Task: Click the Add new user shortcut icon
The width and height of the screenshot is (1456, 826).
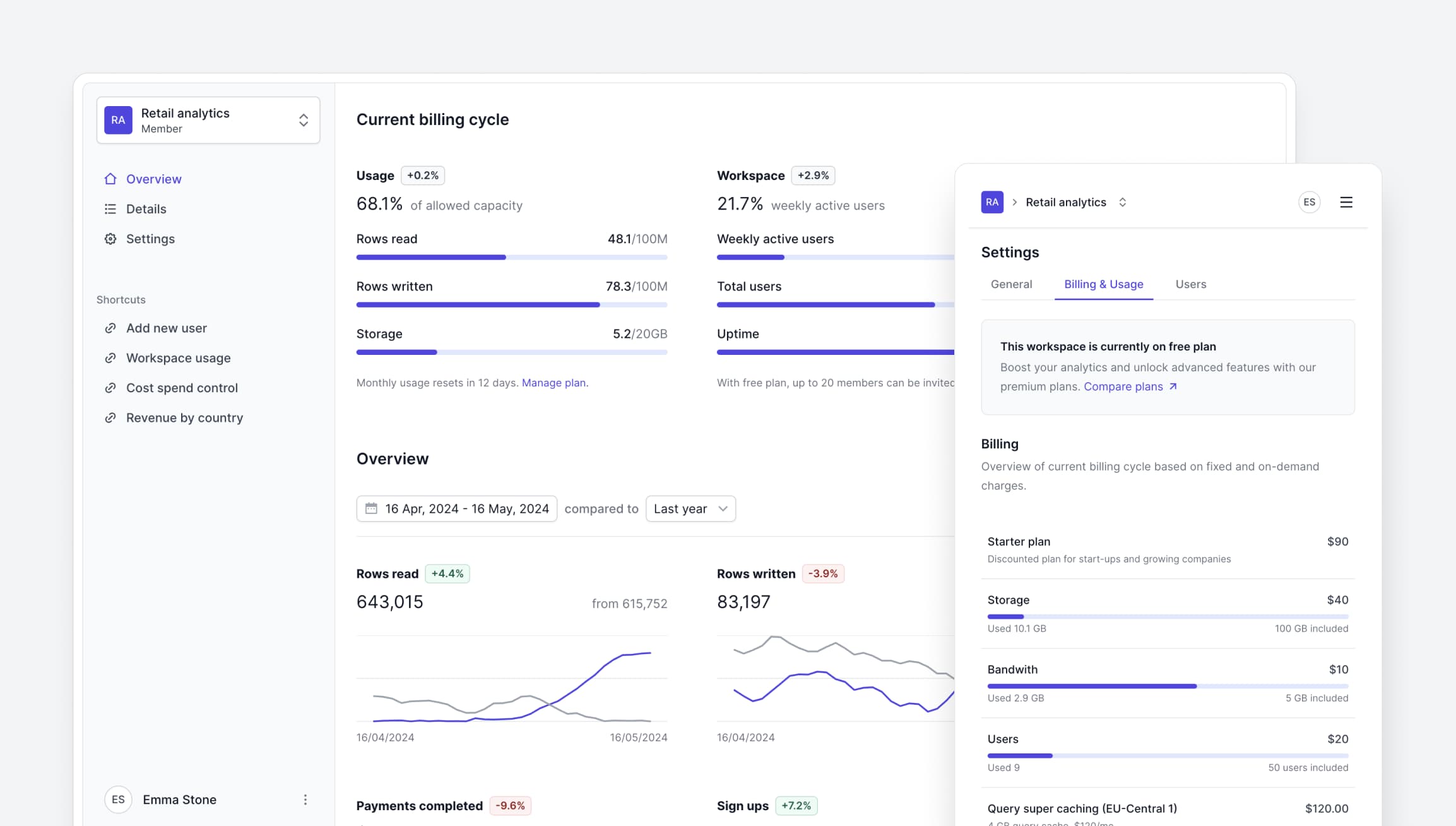Action: tap(111, 328)
